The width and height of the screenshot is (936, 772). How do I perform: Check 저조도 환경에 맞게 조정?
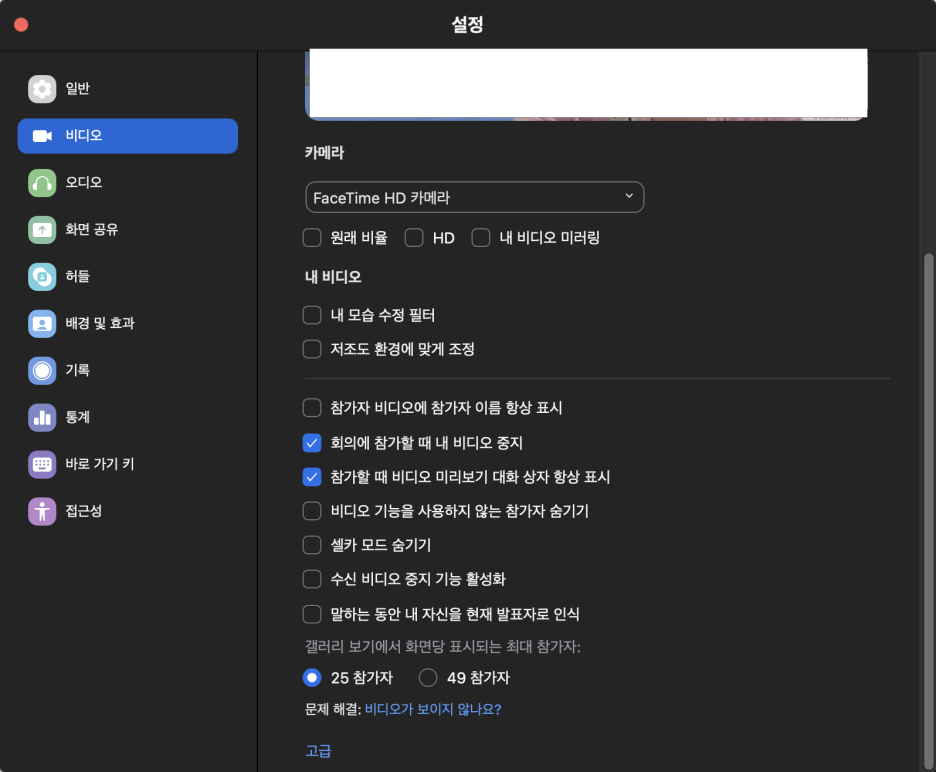312,349
